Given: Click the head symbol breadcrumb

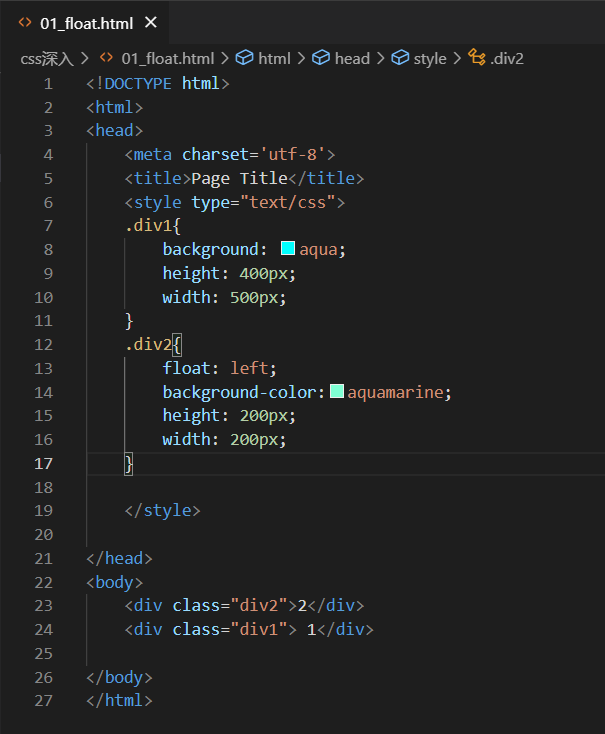Looking at the screenshot, I should (352, 59).
